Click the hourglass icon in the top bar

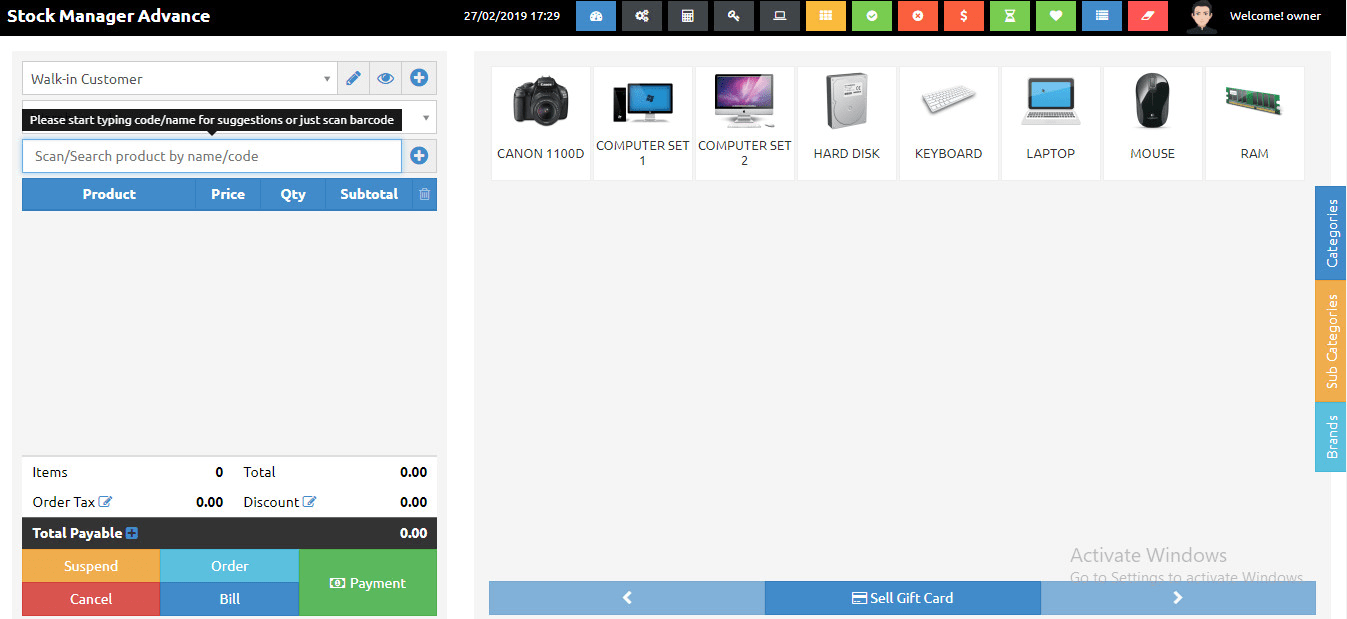coord(1009,16)
